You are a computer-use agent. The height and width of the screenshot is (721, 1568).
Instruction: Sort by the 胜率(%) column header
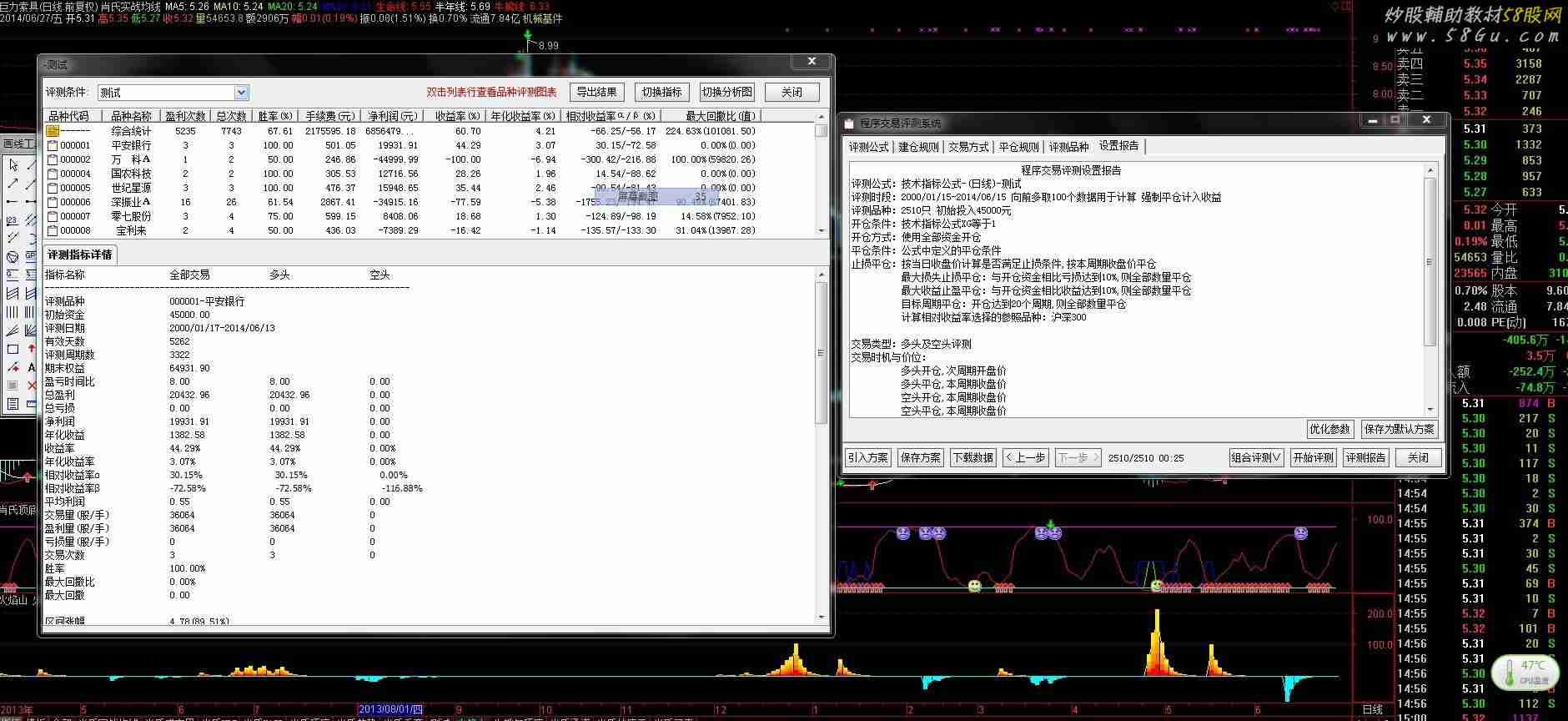coord(275,116)
